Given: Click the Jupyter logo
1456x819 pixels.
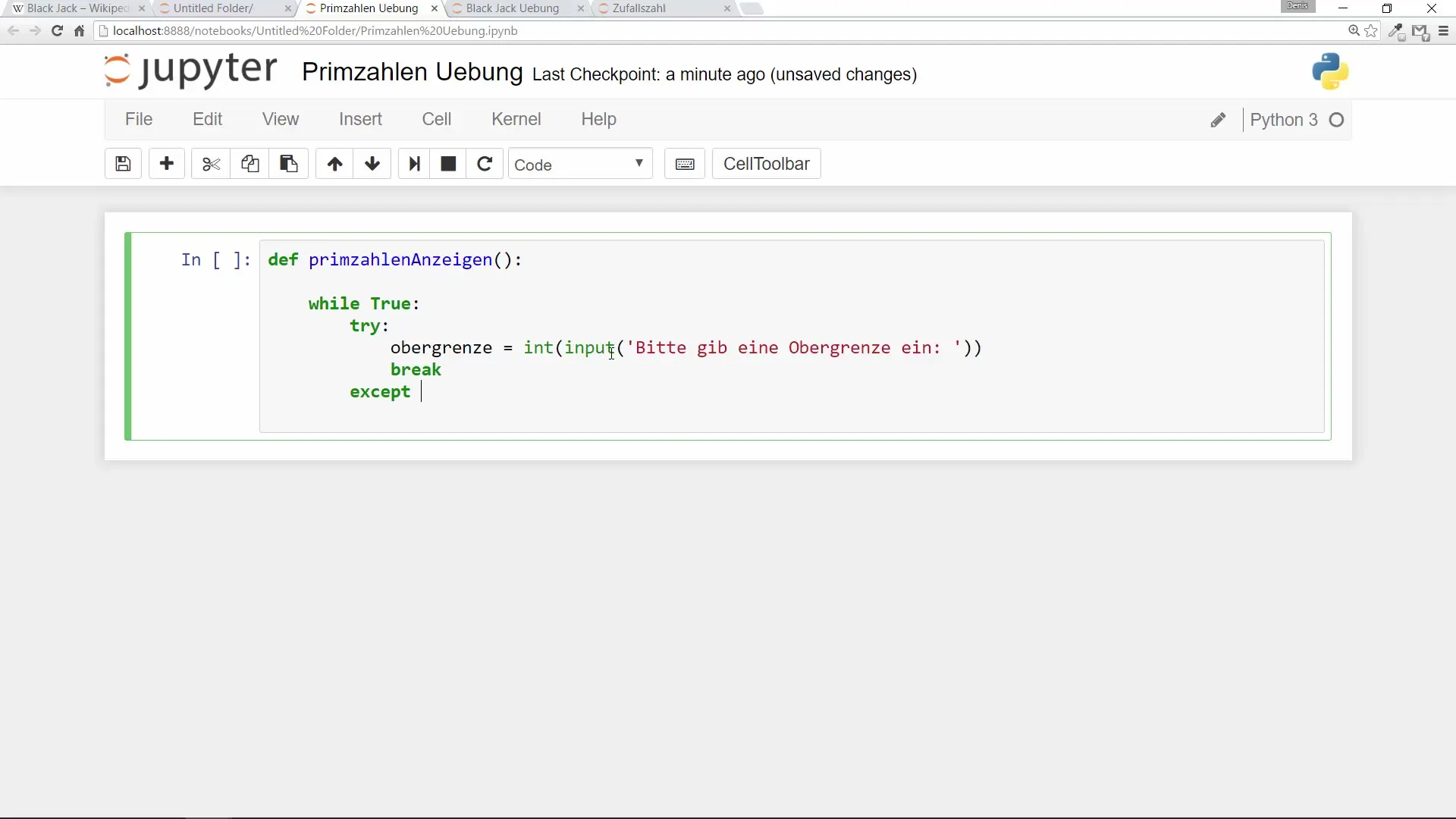Looking at the screenshot, I should (190, 71).
